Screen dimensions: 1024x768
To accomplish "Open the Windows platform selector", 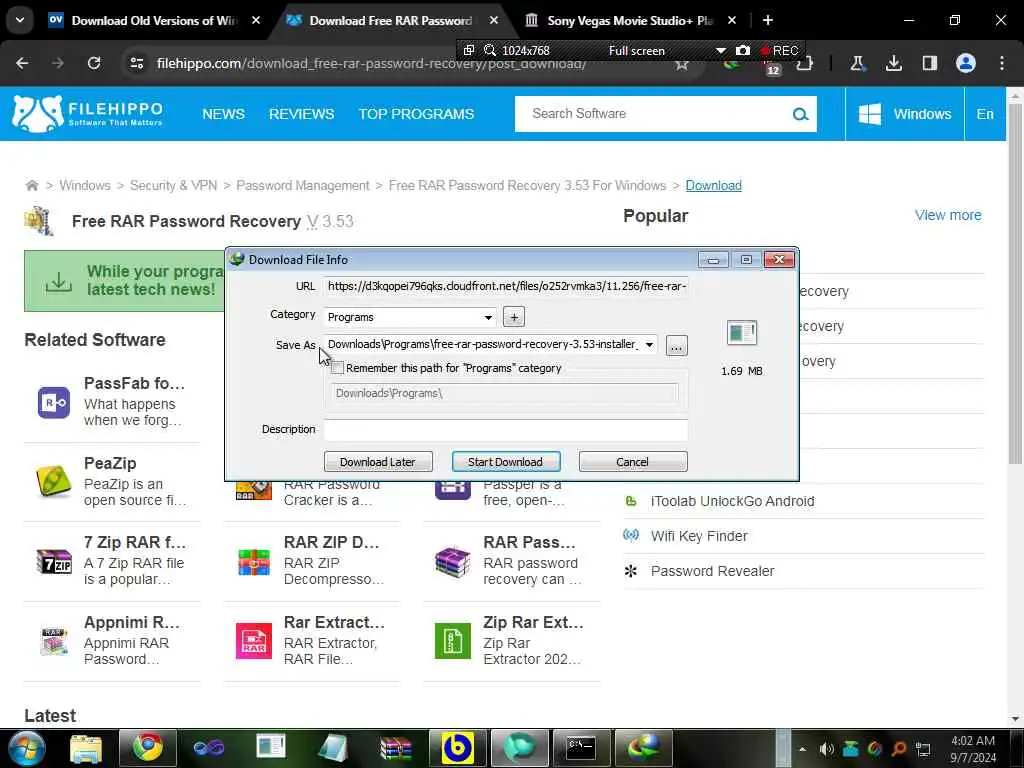I will click(904, 114).
